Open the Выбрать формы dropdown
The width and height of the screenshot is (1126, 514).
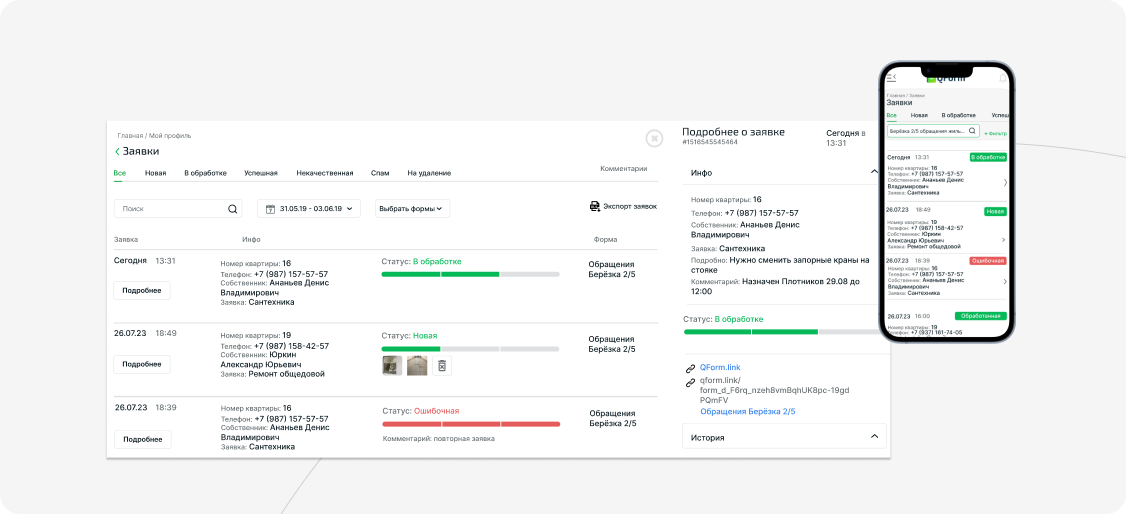(413, 209)
